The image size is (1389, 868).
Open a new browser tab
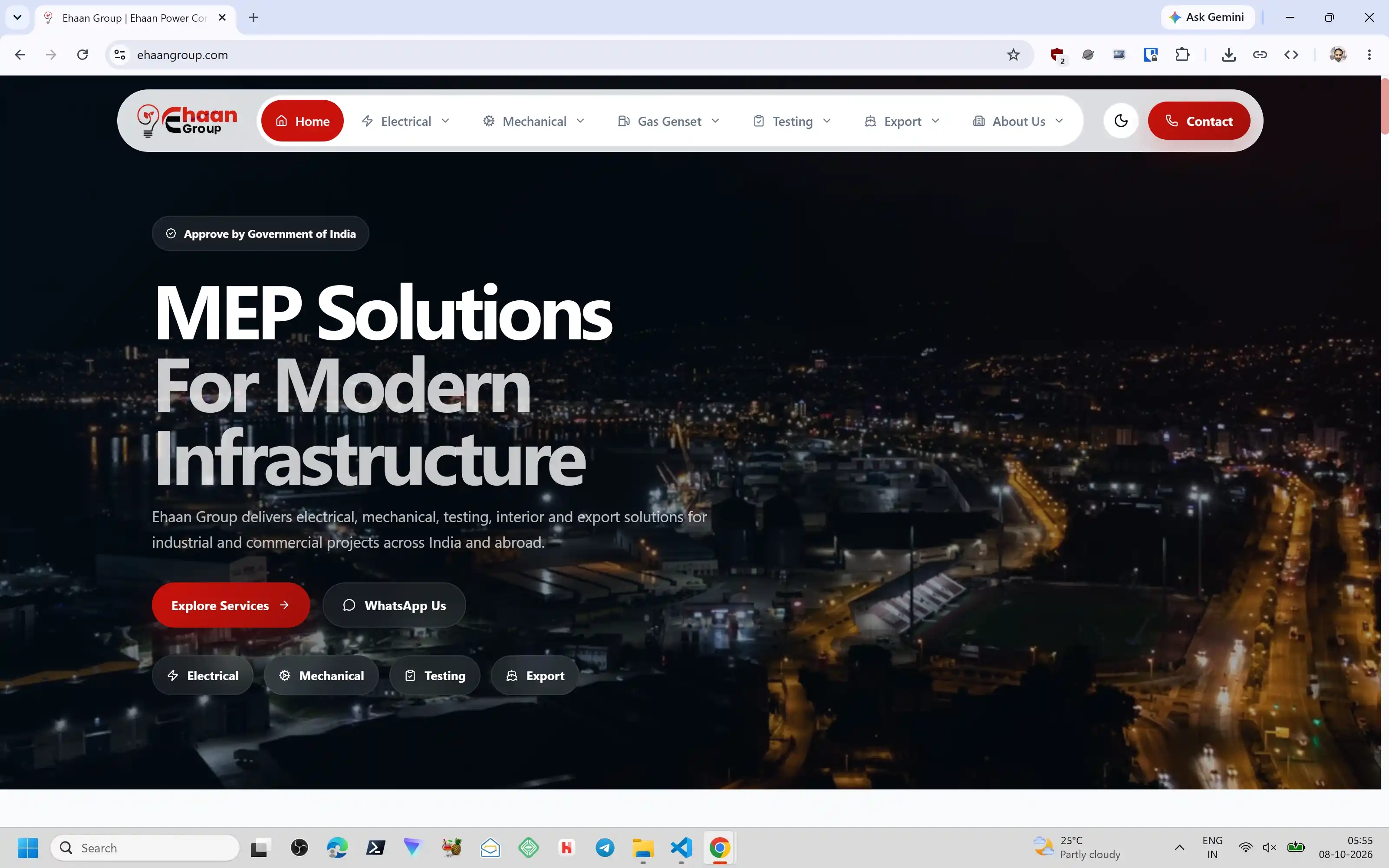(253, 17)
